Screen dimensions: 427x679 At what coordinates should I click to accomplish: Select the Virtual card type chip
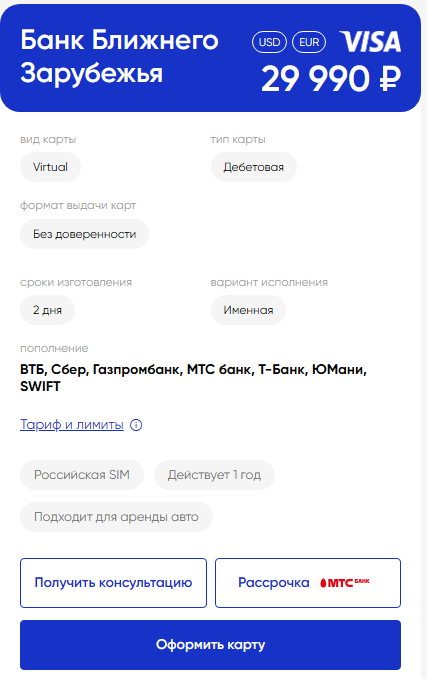tap(50, 167)
